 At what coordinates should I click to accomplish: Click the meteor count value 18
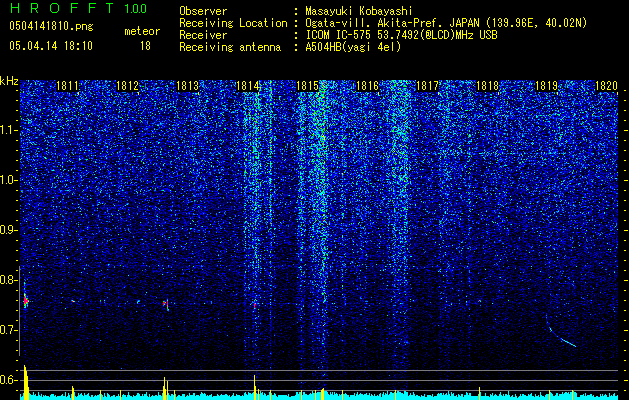145,46
